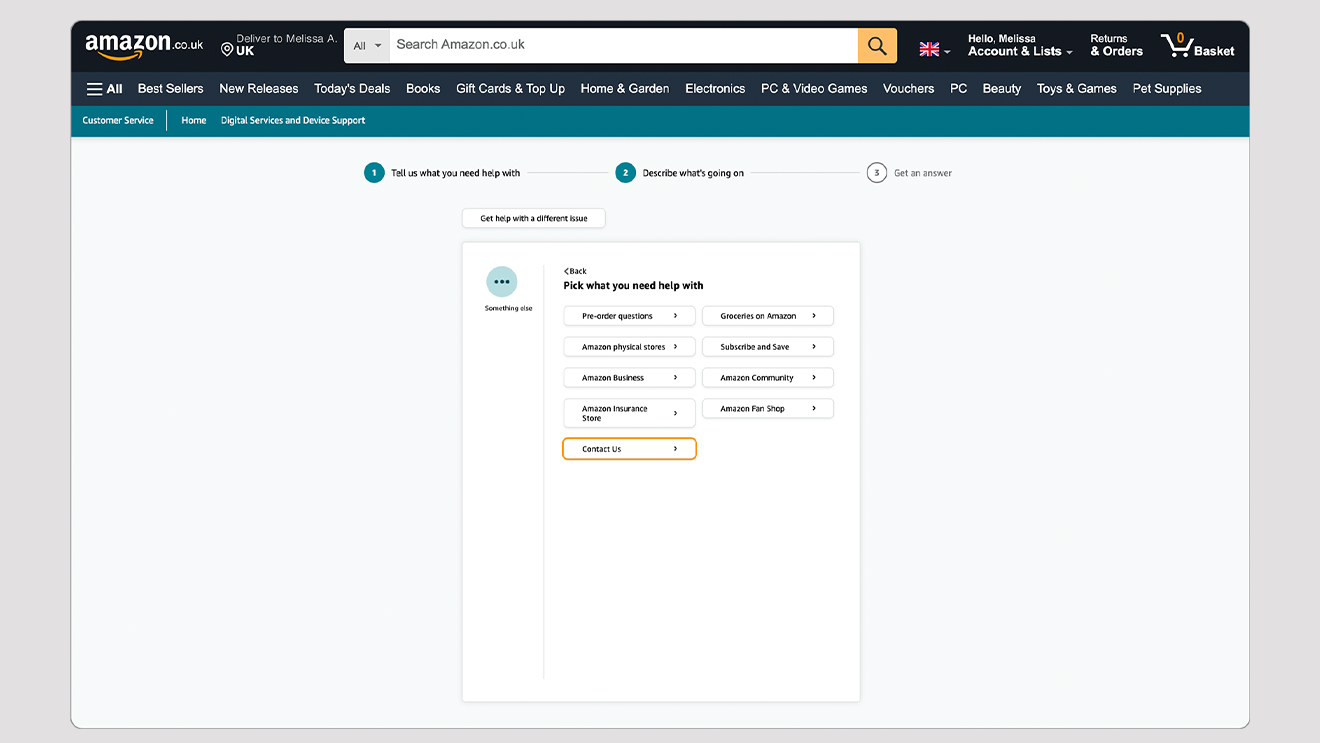The width and height of the screenshot is (1320, 743).
Task: Click the Contact Us button
Action: 629,449
